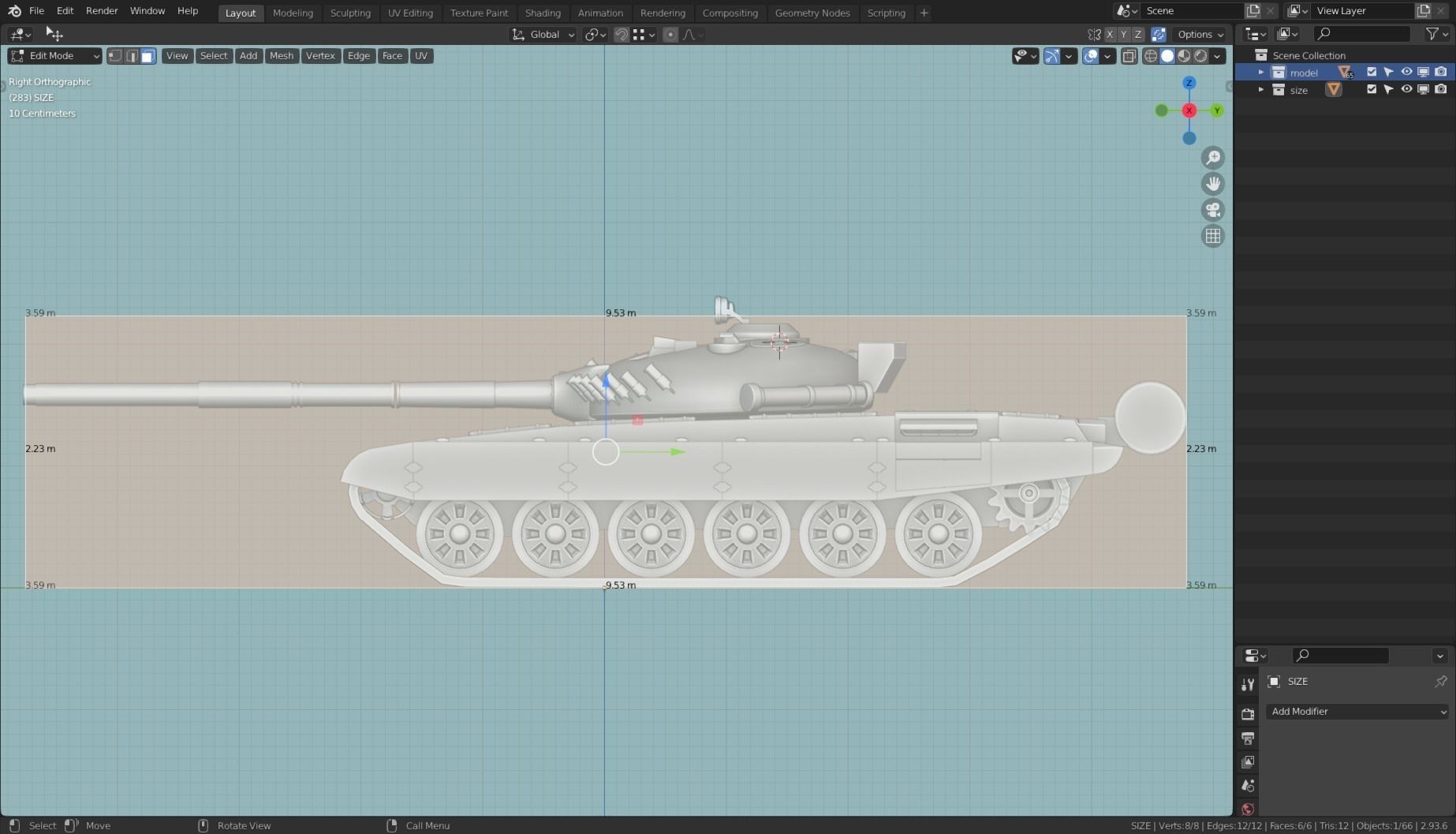Open the viewport Select menu
This screenshot has height=834, width=1456.
pyautogui.click(x=213, y=56)
